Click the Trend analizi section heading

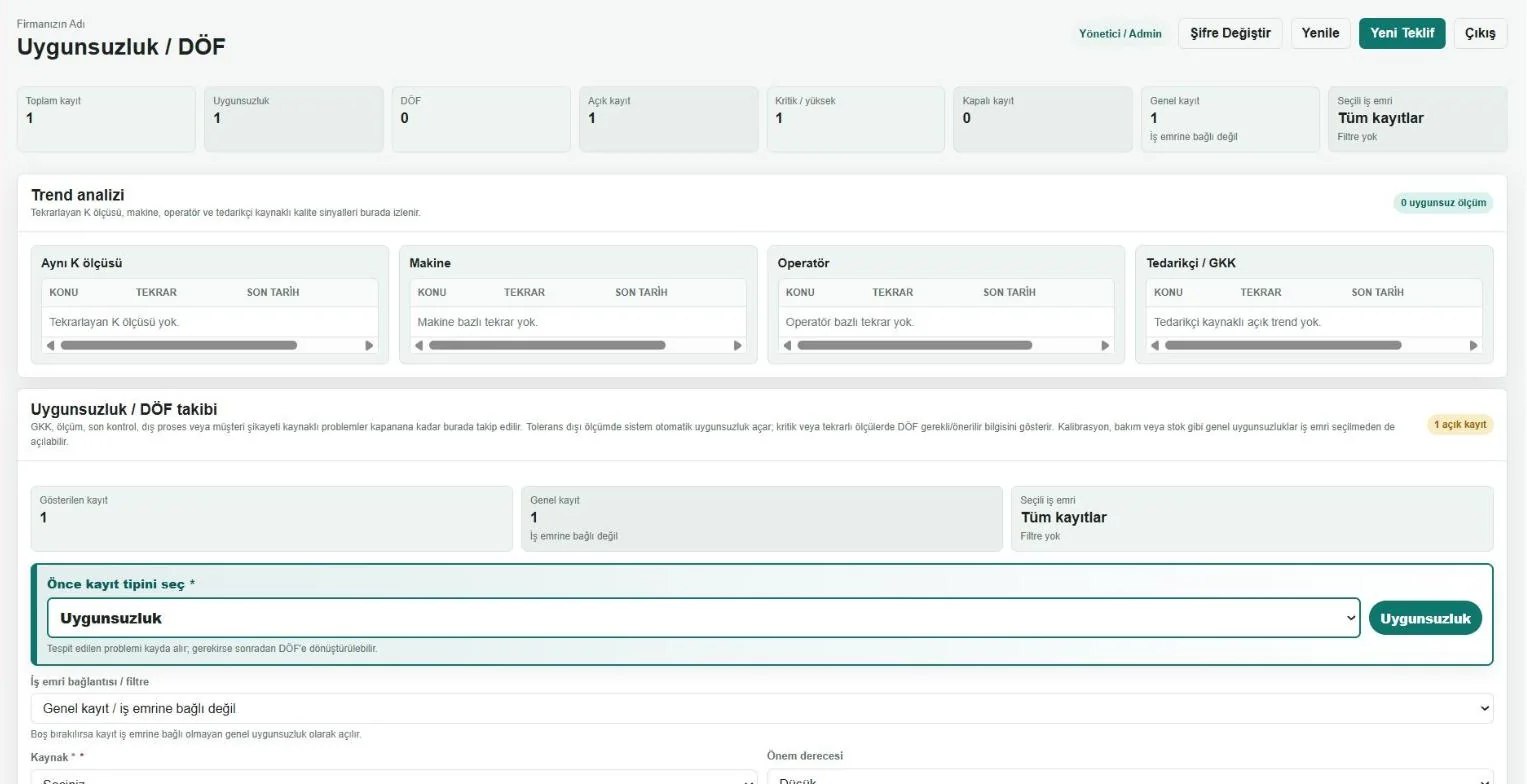78,195
